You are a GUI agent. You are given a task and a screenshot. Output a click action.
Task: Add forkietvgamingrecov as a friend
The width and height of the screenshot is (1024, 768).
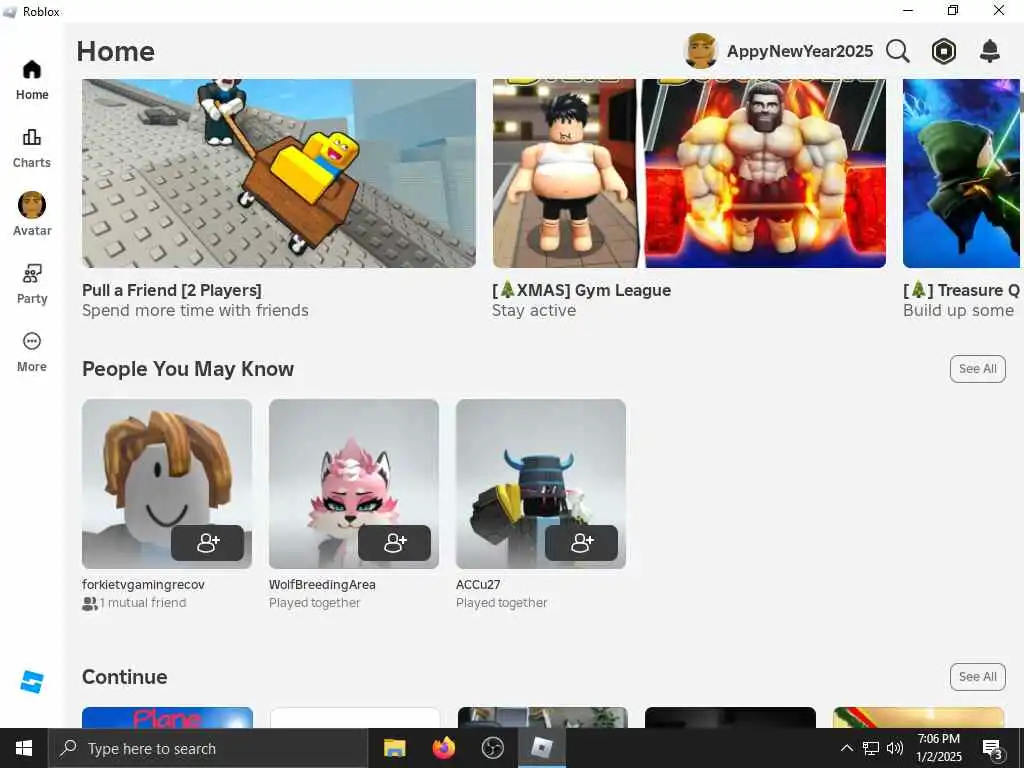[x=208, y=543]
